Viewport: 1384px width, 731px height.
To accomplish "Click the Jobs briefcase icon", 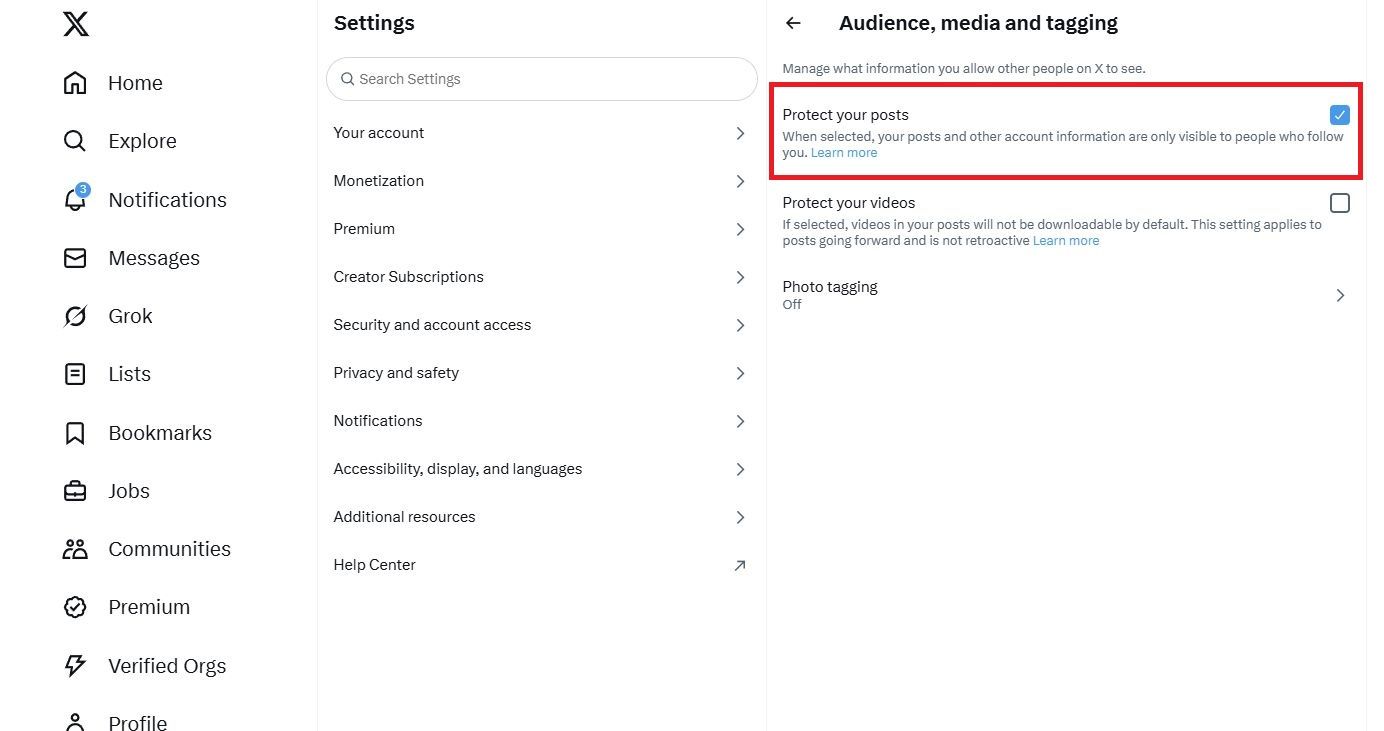I will coord(75,491).
